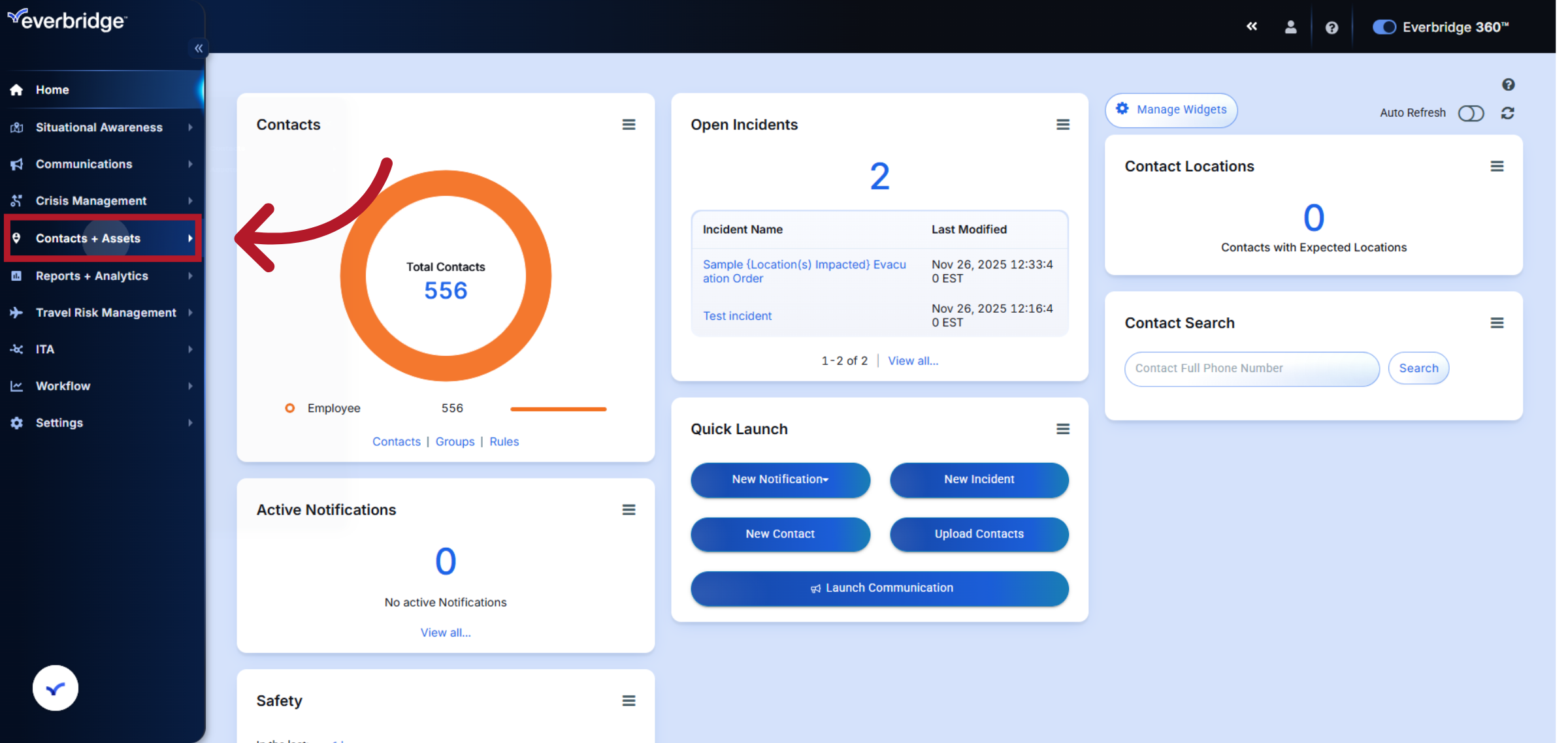Open the Test incident link
Screen dimensions: 1568x743
click(737, 315)
